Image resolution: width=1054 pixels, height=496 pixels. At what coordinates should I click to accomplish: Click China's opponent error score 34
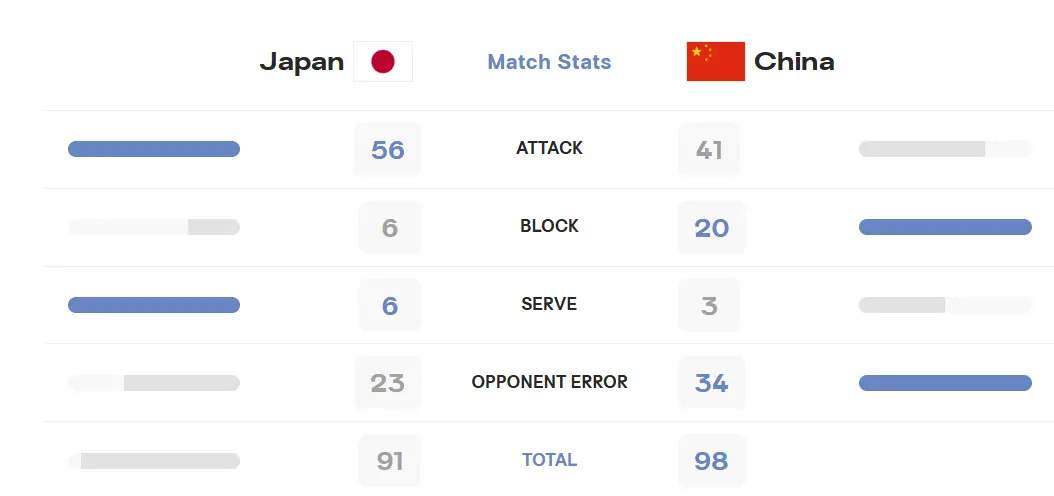click(x=712, y=383)
